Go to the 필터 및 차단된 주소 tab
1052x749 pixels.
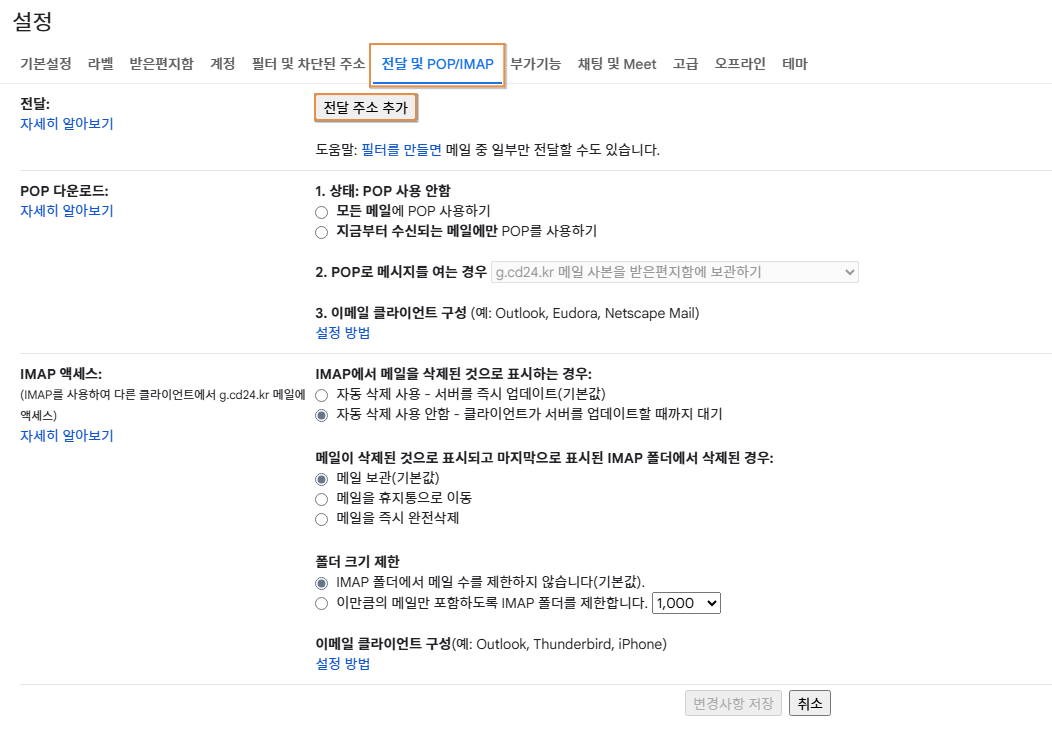308,64
